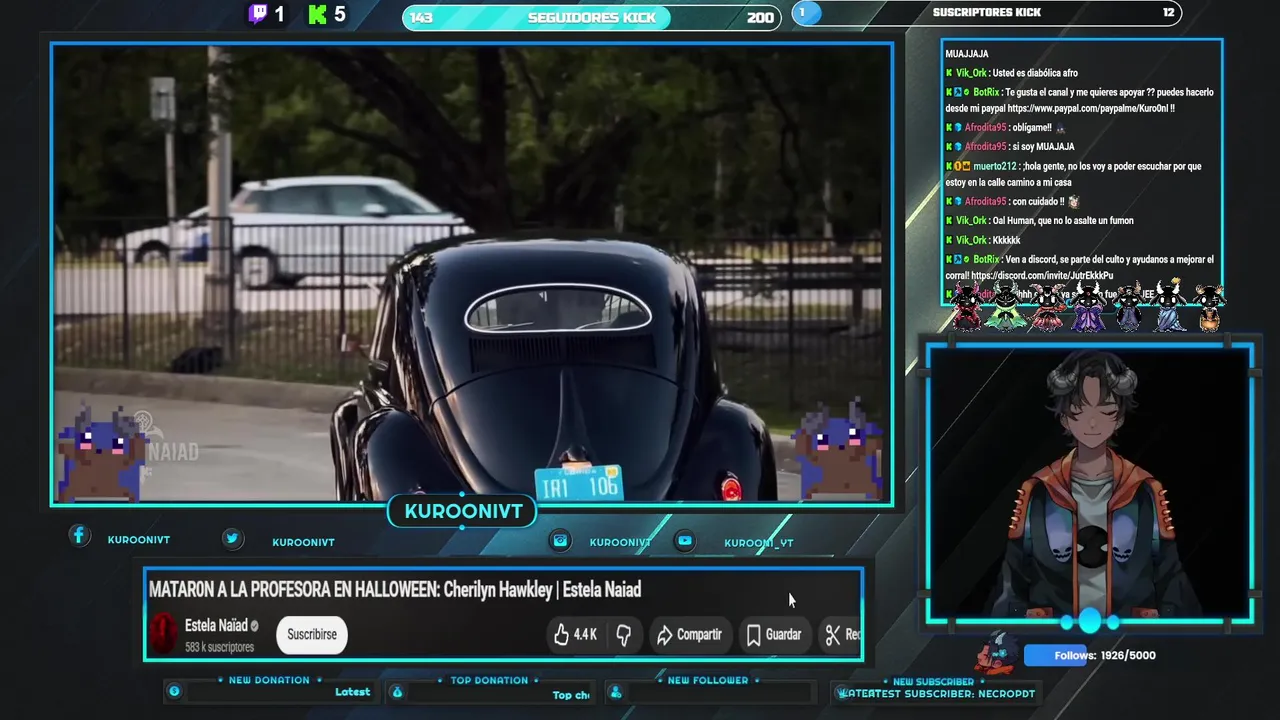The width and height of the screenshot is (1280, 720).
Task: Click the '12' subscriber goal number
Action: (x=1169, y=12)
